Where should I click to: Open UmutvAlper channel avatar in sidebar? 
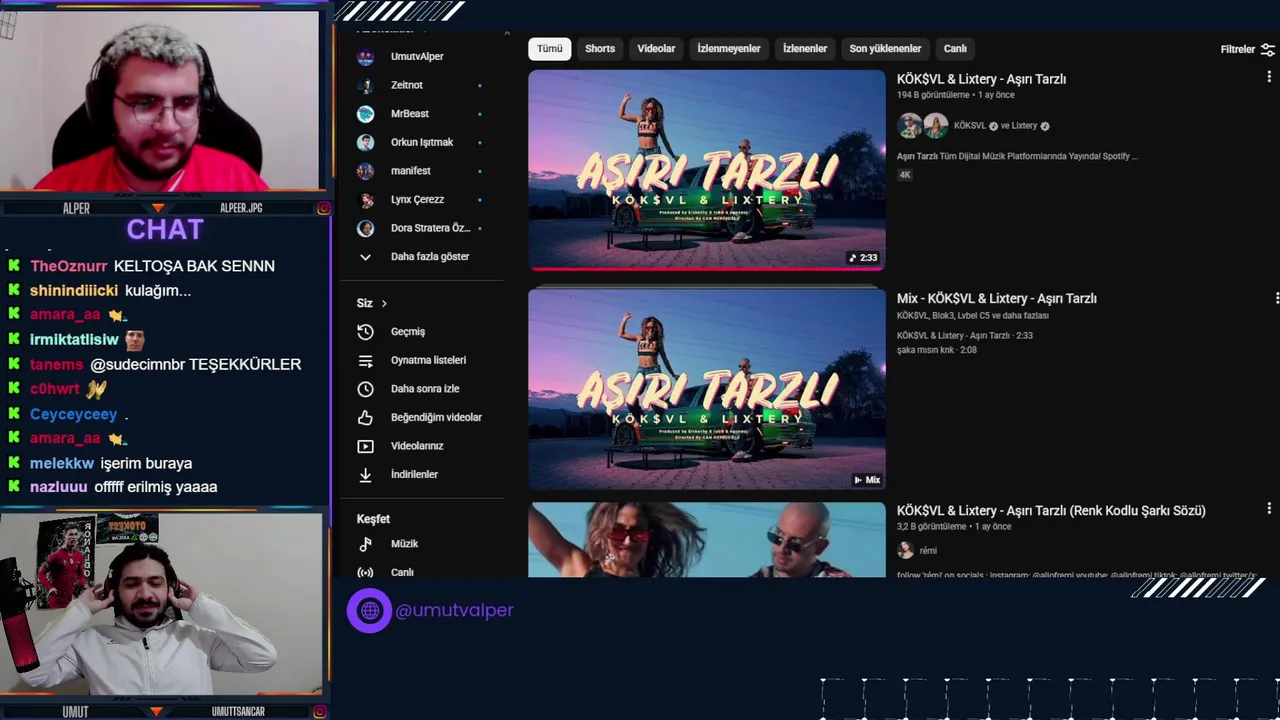point(366,57)
